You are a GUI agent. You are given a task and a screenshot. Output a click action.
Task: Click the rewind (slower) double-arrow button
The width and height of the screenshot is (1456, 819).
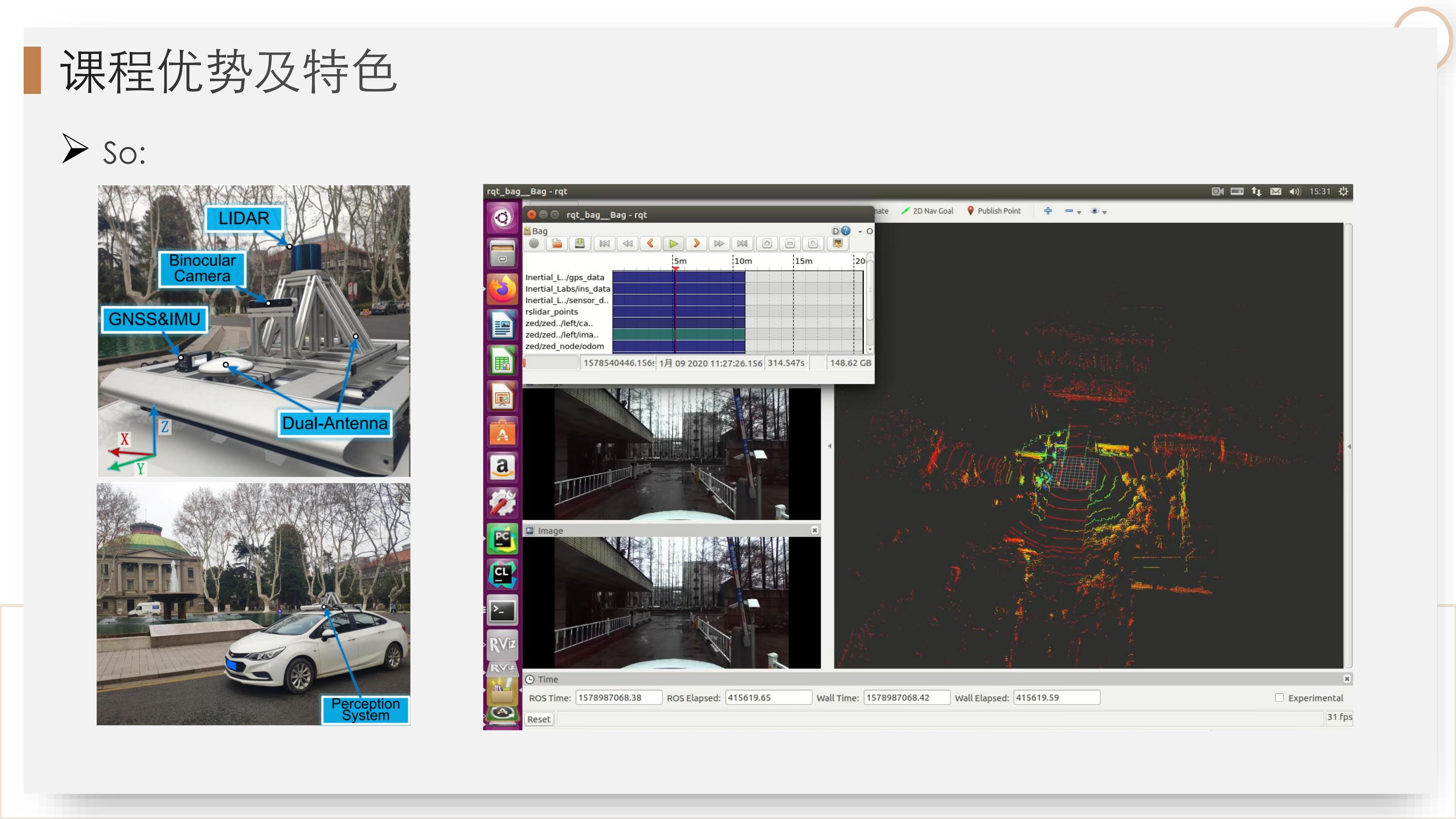[627, 244]
